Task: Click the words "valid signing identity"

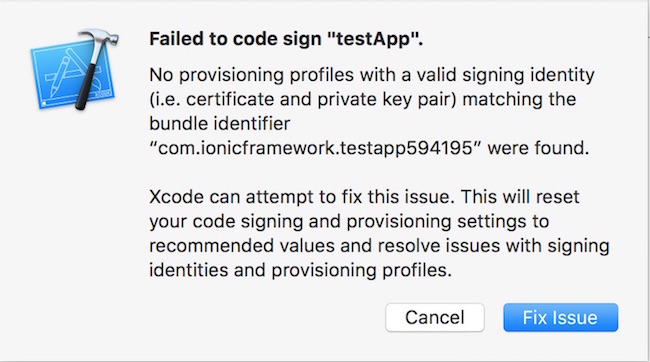Action: (x=505, y=75)
